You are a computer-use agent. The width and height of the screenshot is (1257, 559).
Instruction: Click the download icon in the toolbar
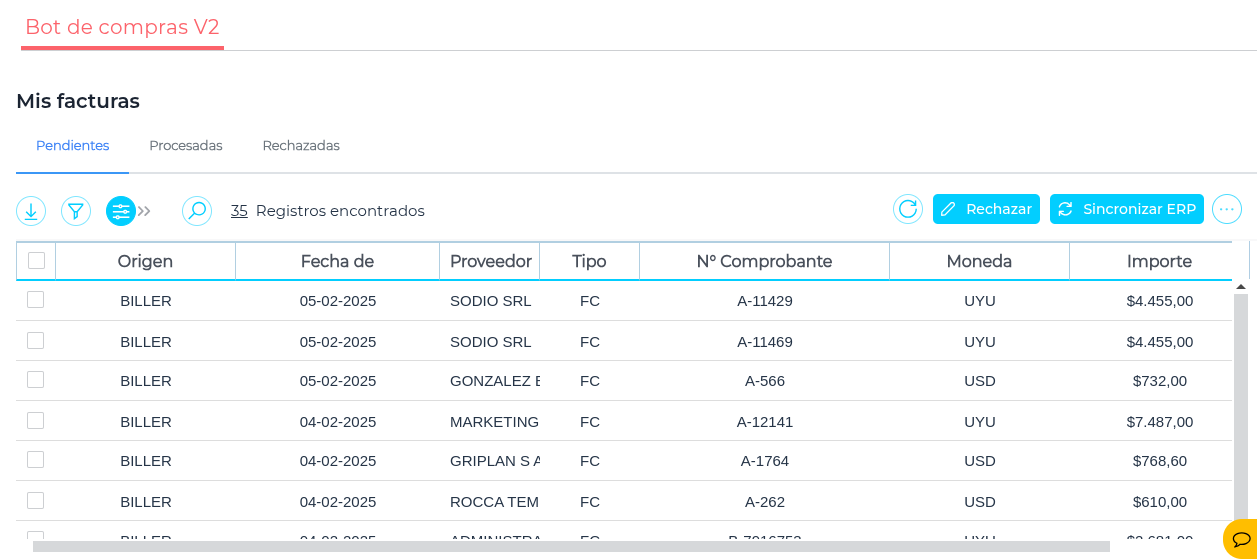coord(31,211)
